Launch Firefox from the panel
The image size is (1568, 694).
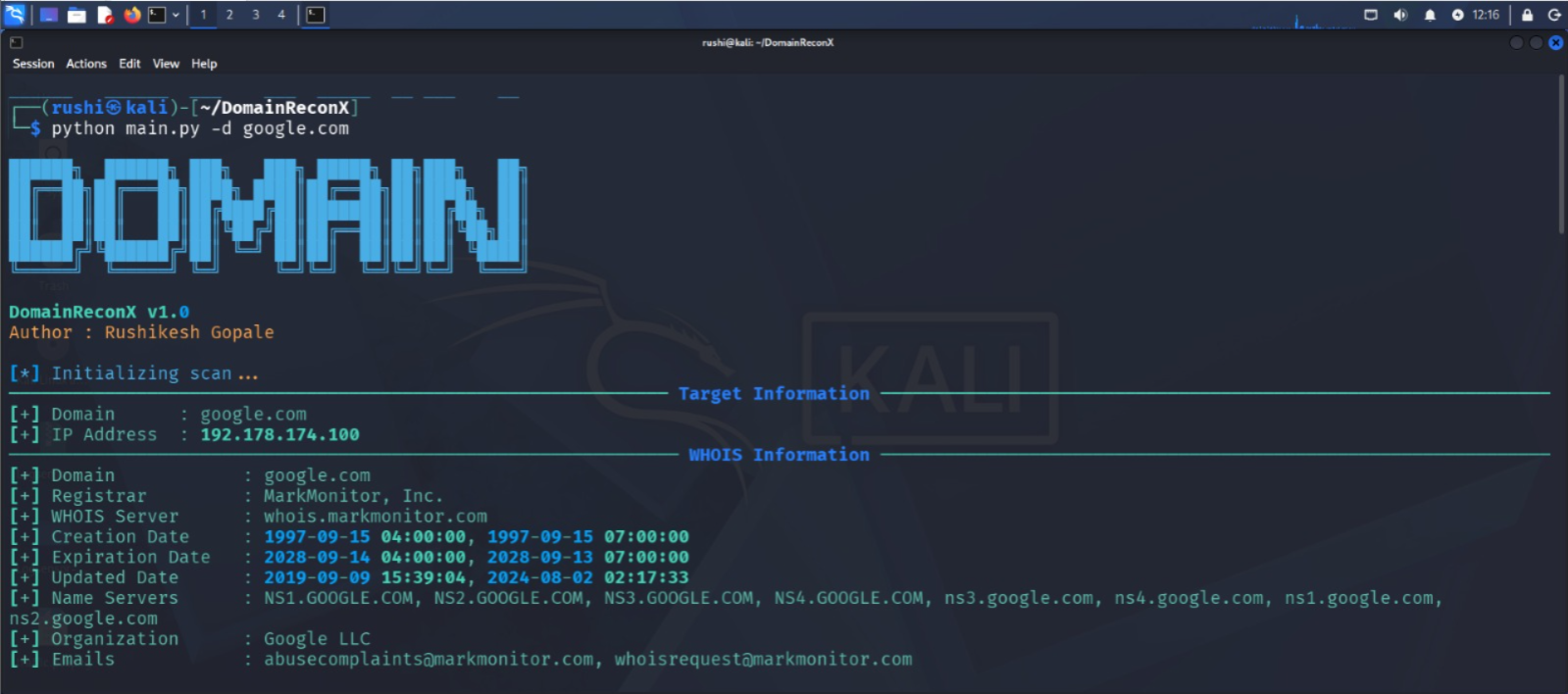click(x=131, y=15)
